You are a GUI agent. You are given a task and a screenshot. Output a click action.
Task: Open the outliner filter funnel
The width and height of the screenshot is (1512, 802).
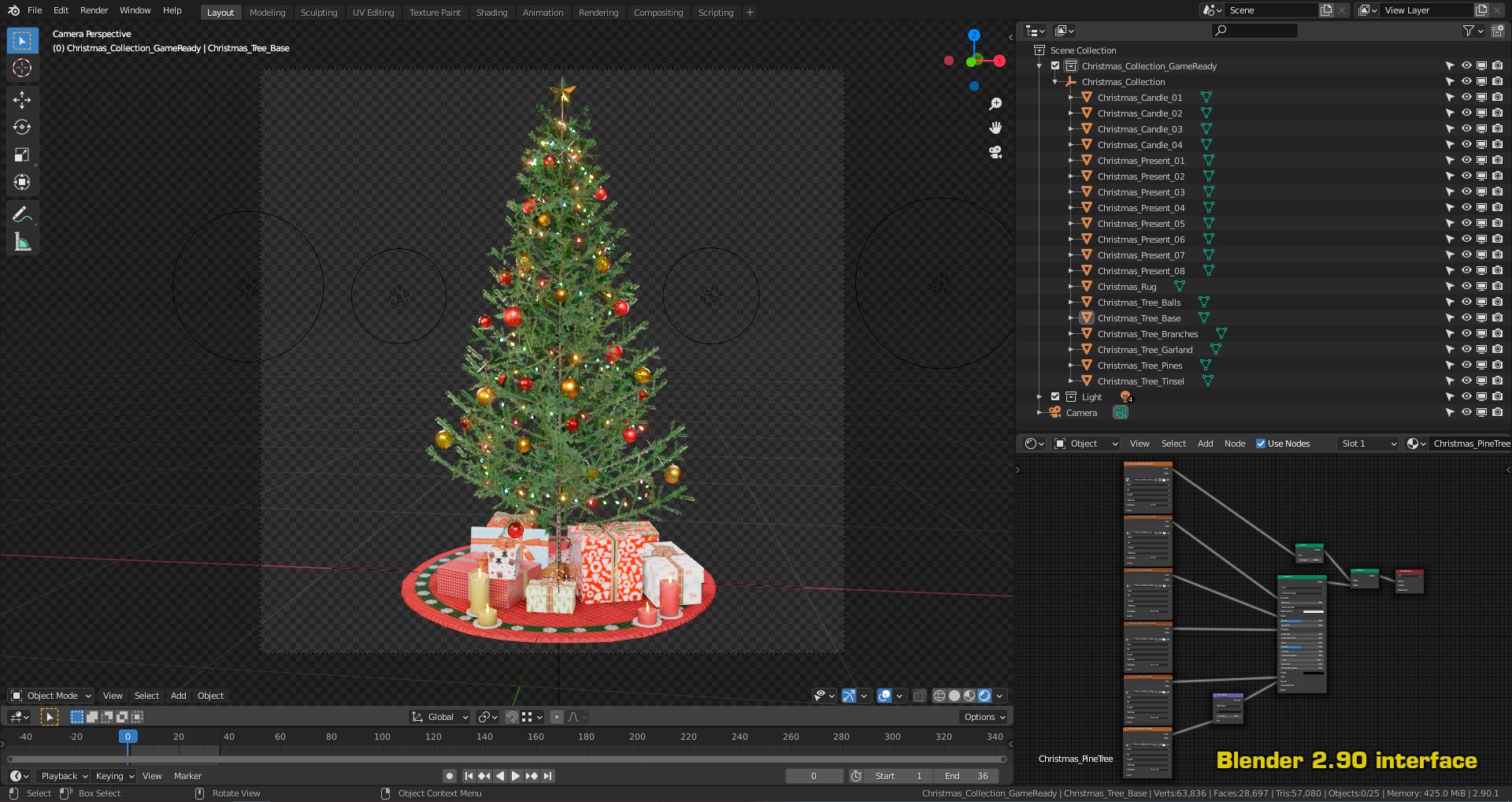[x=1469, y=31]
